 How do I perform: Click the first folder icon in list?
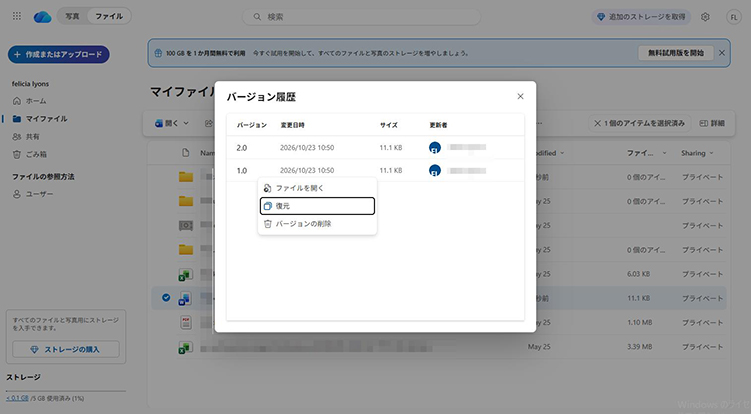click(186, 177)
